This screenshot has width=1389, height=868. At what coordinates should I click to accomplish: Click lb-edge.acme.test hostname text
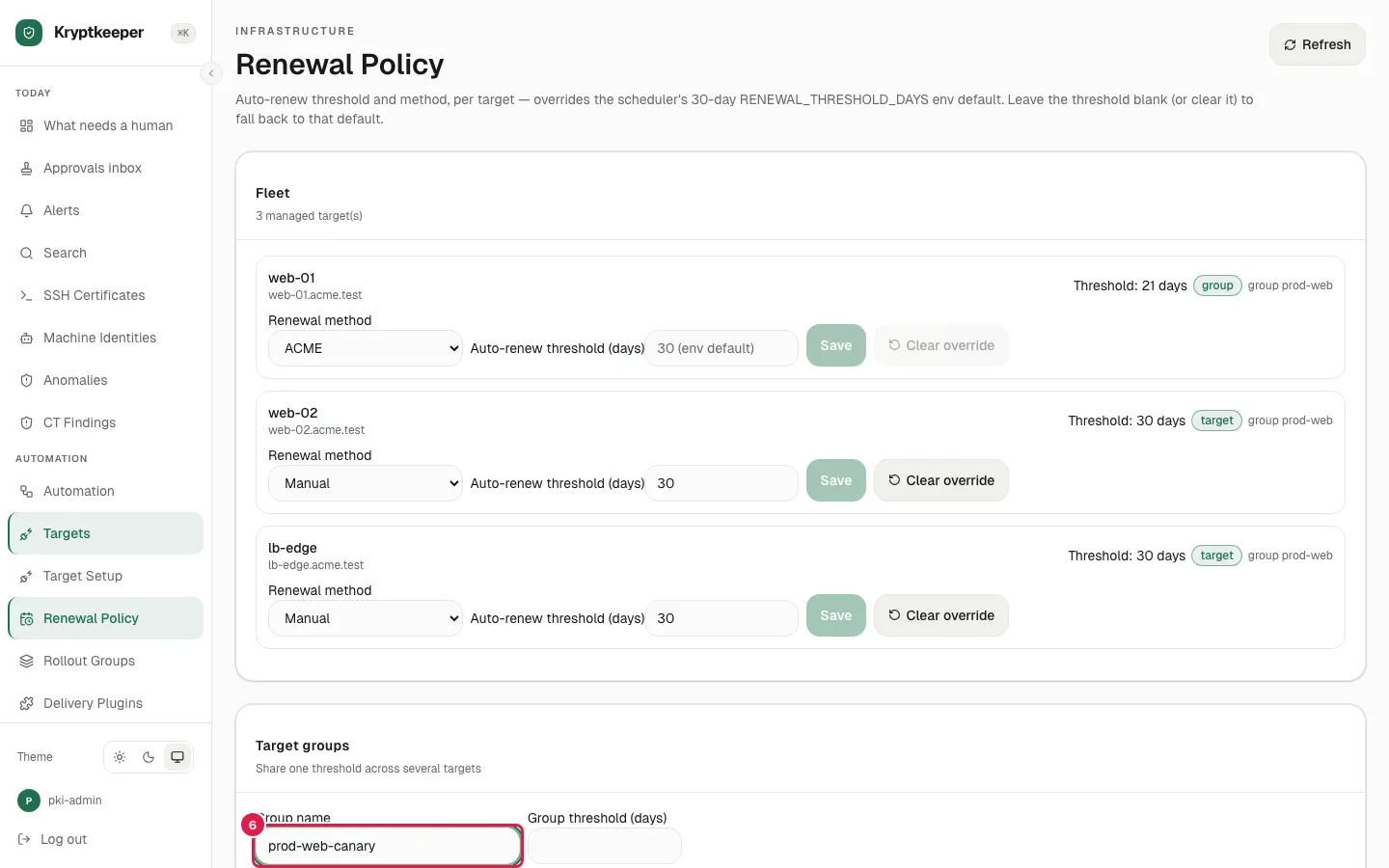point(316,565)
